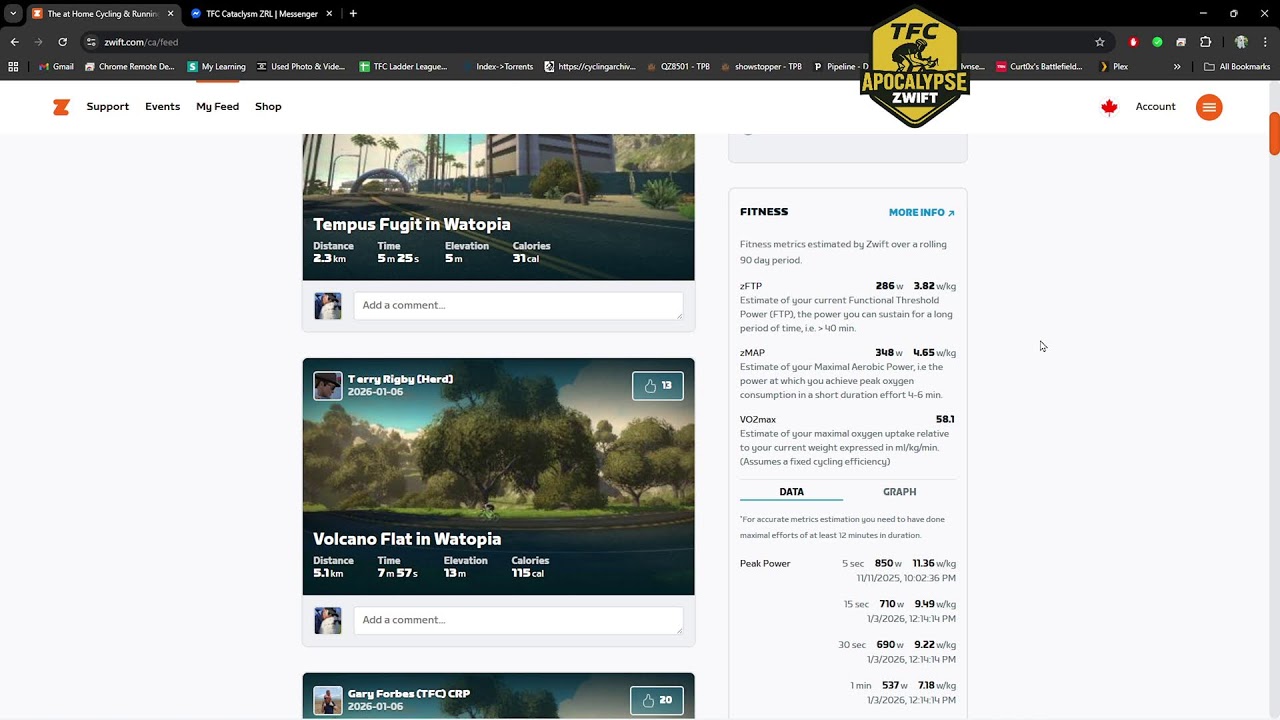Open Gary Forbes (TFC) CRP profile name
Image resolution: width=1280 pixels, height=720 pixels.
[409, 694]
